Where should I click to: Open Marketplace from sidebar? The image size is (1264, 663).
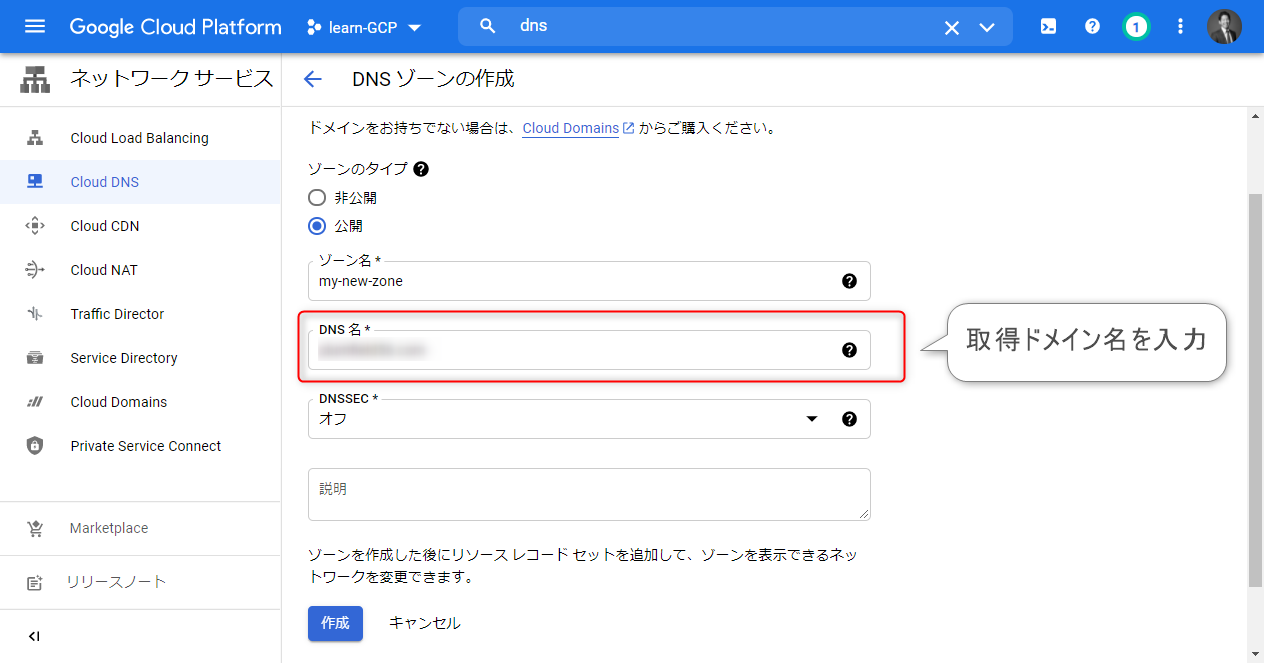pyautogui.click(x=140, y=528)
